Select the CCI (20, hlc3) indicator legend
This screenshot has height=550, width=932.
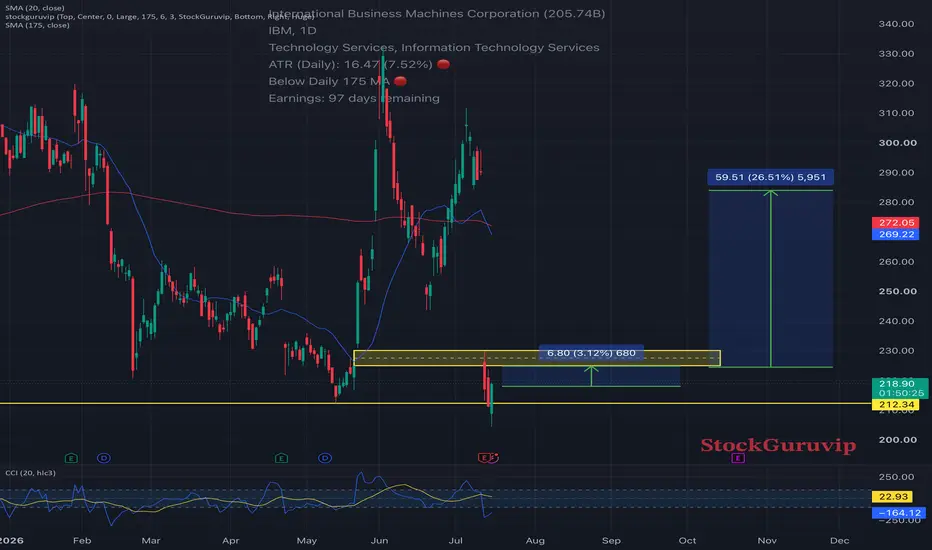pos(30,473)
